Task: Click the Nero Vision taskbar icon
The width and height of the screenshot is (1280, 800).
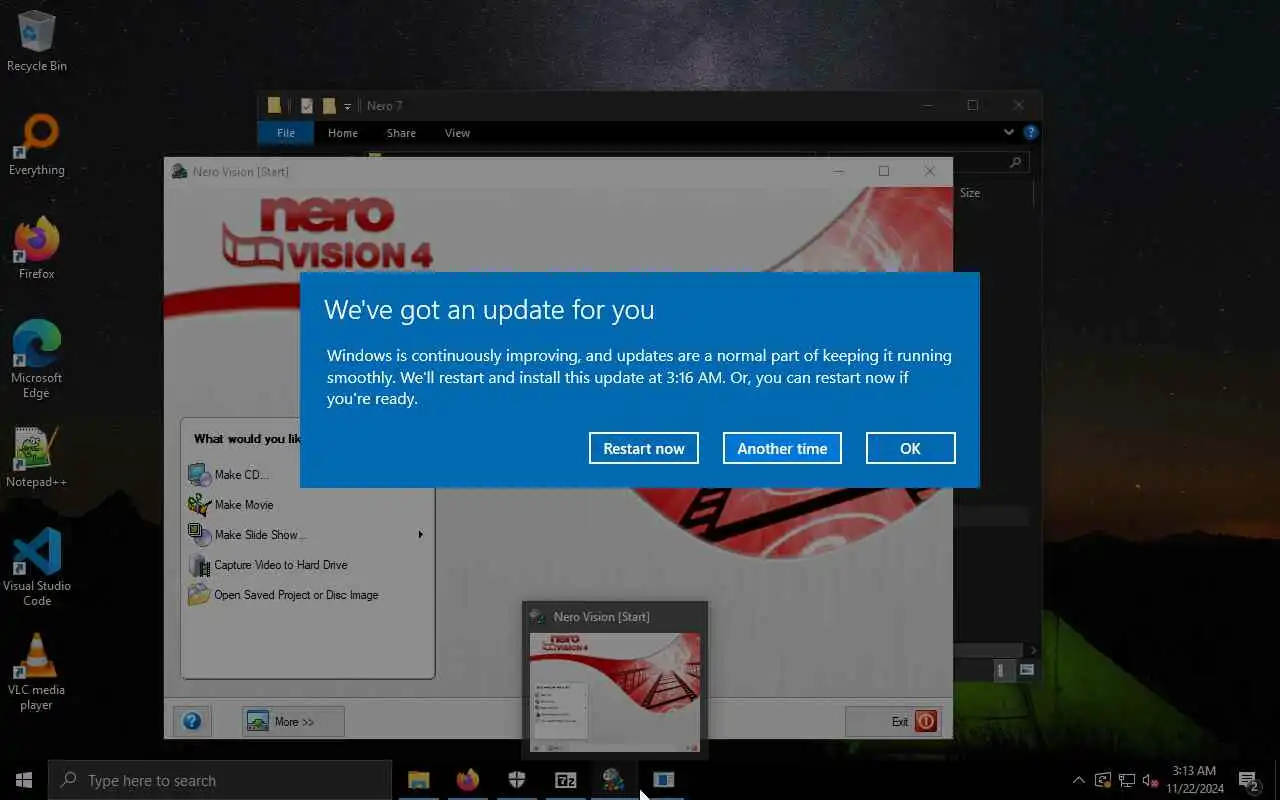Action: pos(615,780)
